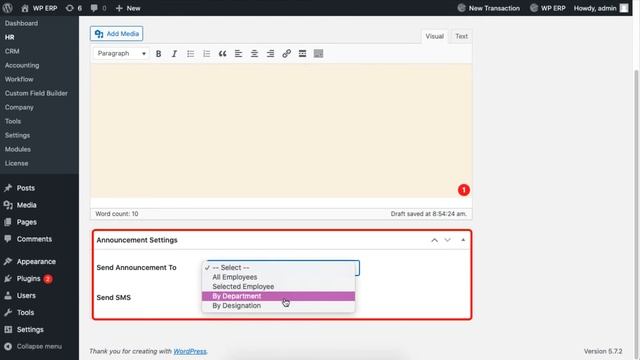Open sidebar Tools with wrench icon

point(25,313)
